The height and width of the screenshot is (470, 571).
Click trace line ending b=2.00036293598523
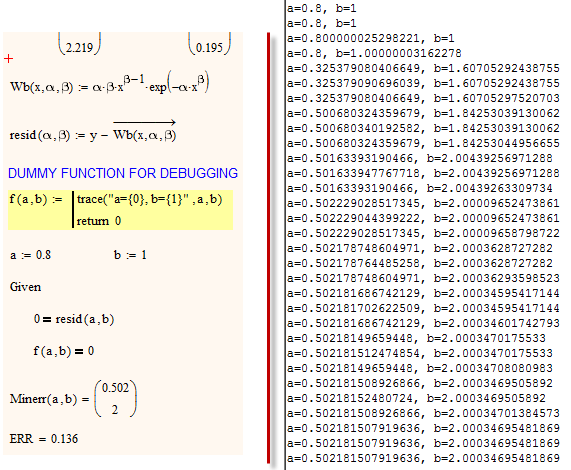tap(423, 278)
